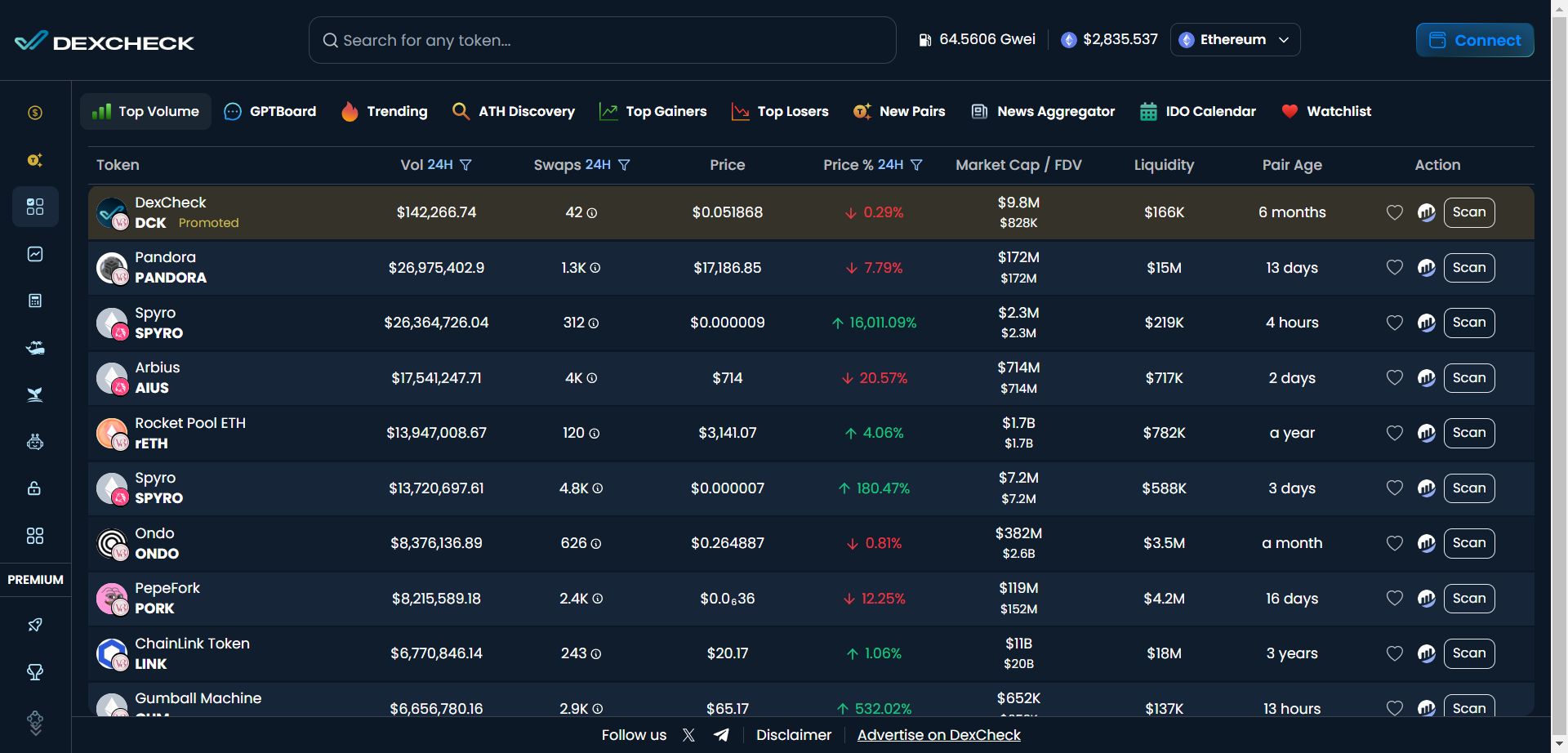Open the Advertise on DexCheck link
Image resolution: width=1568 pixels, height=753 pixels.
[x=938, y=735]
